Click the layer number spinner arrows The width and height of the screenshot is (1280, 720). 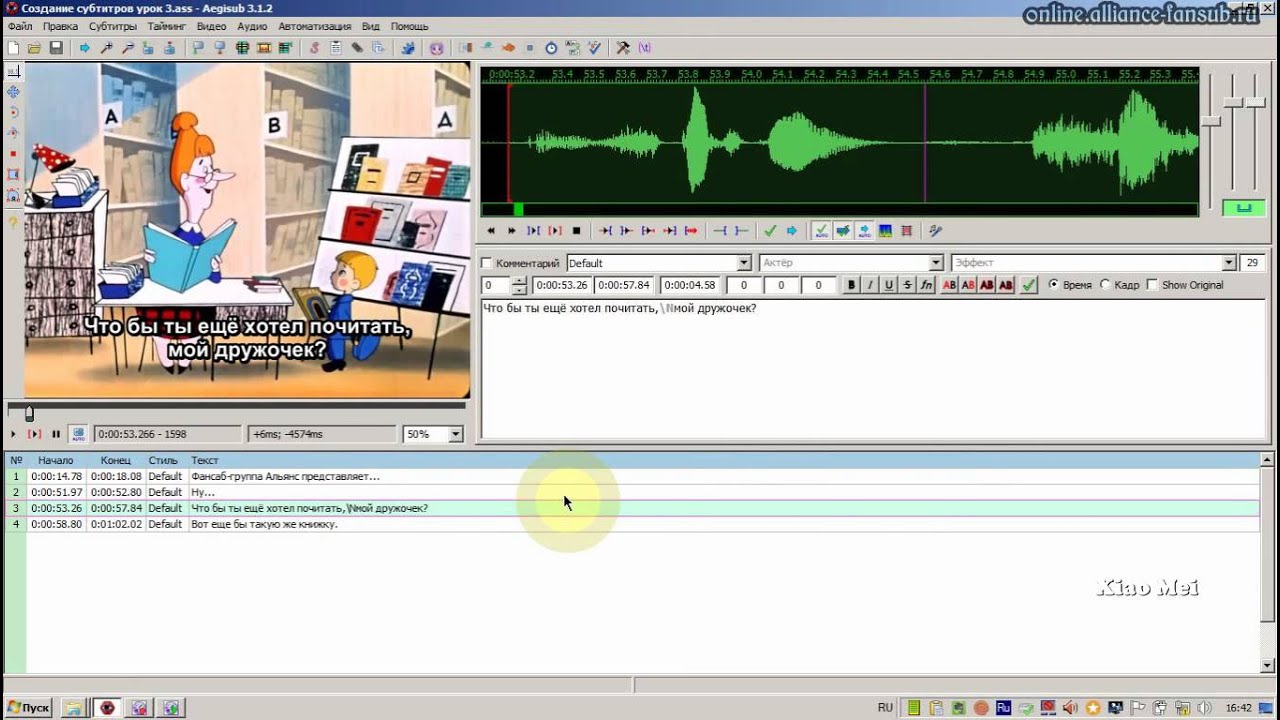tap(518, 285)
